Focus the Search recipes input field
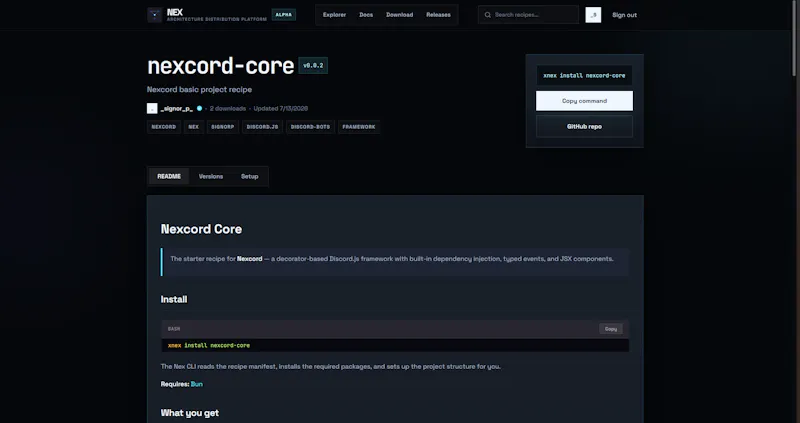Screen dimensions: 800x423 (x=529, y=15)
